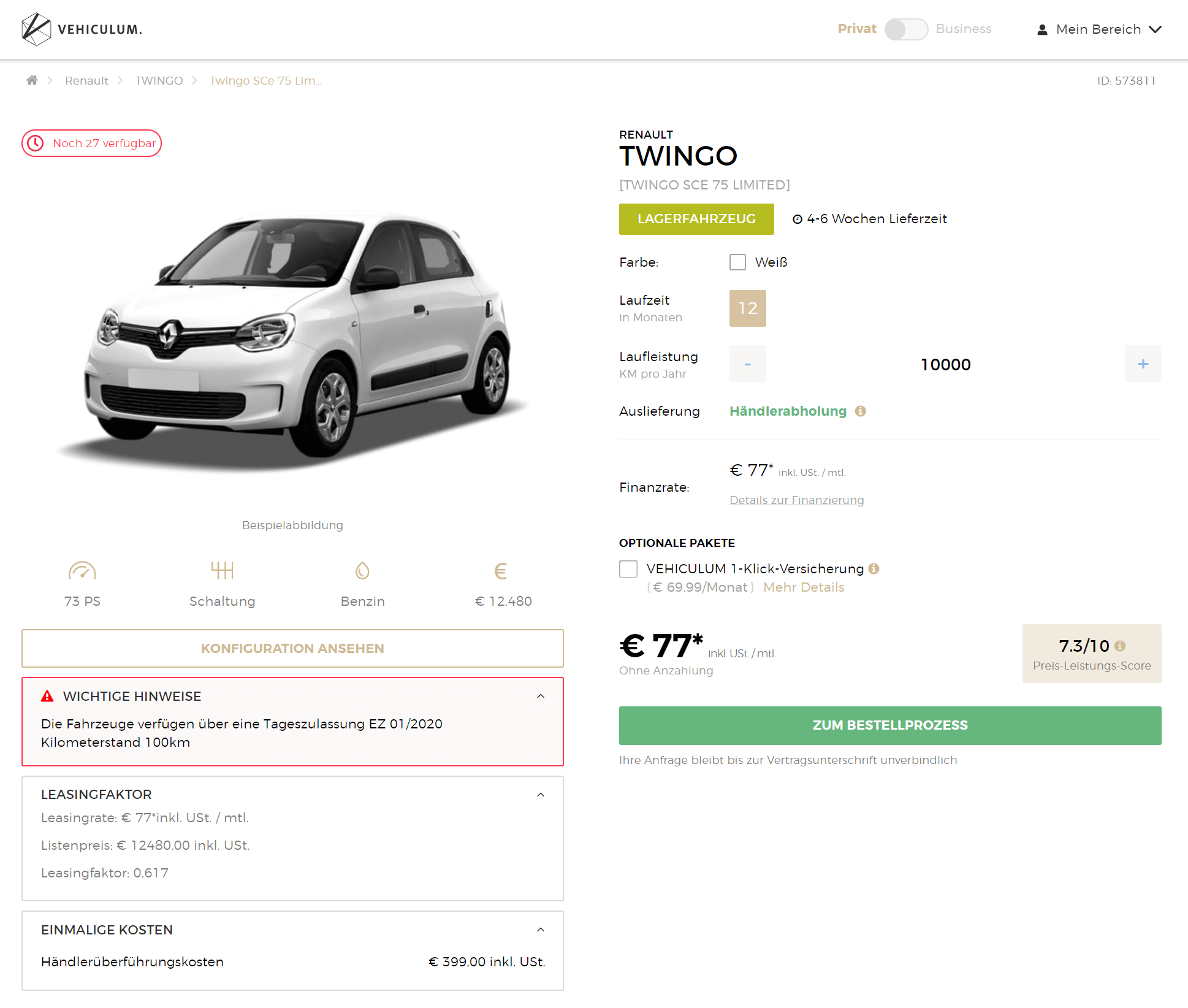Click 'Ohne Anzahlung' text
The height and width of the screenshot is (1008, 1188).
[666, 670]
